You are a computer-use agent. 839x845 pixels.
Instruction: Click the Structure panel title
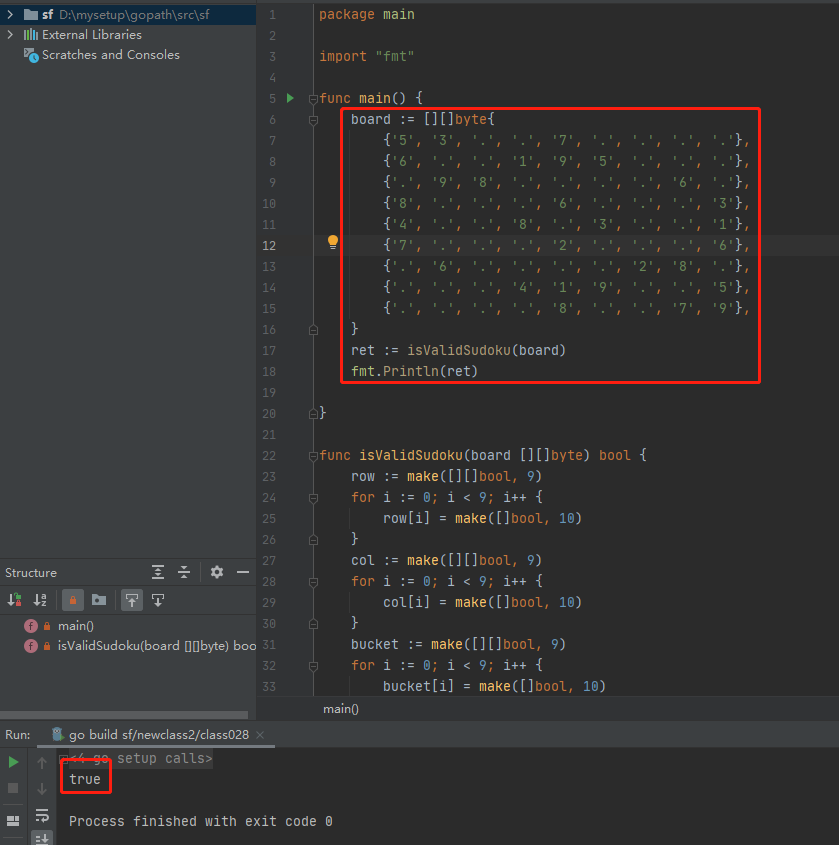31,573
